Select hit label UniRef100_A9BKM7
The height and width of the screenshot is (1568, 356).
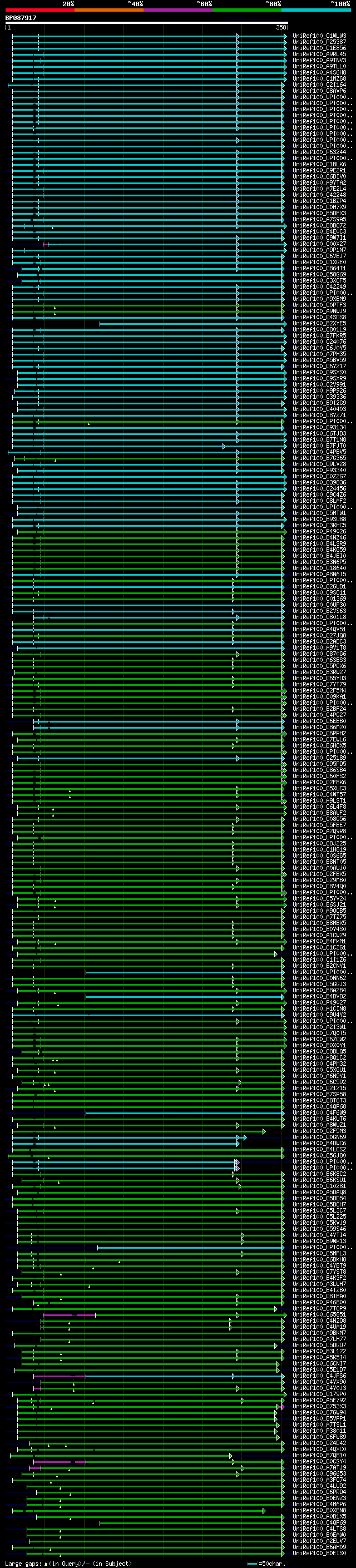point(319,1332)
